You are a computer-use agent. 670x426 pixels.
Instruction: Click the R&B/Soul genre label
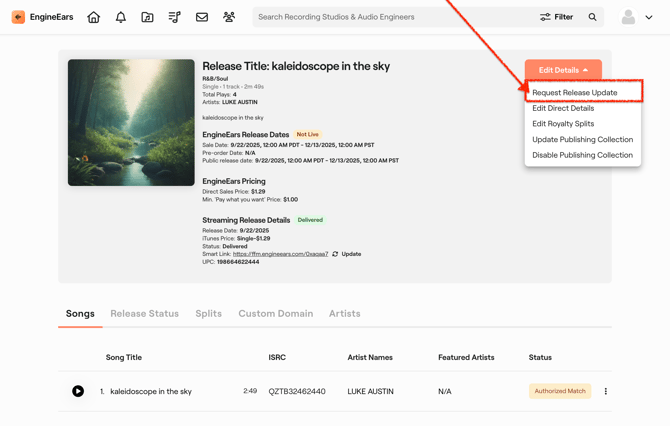(215, 79)
